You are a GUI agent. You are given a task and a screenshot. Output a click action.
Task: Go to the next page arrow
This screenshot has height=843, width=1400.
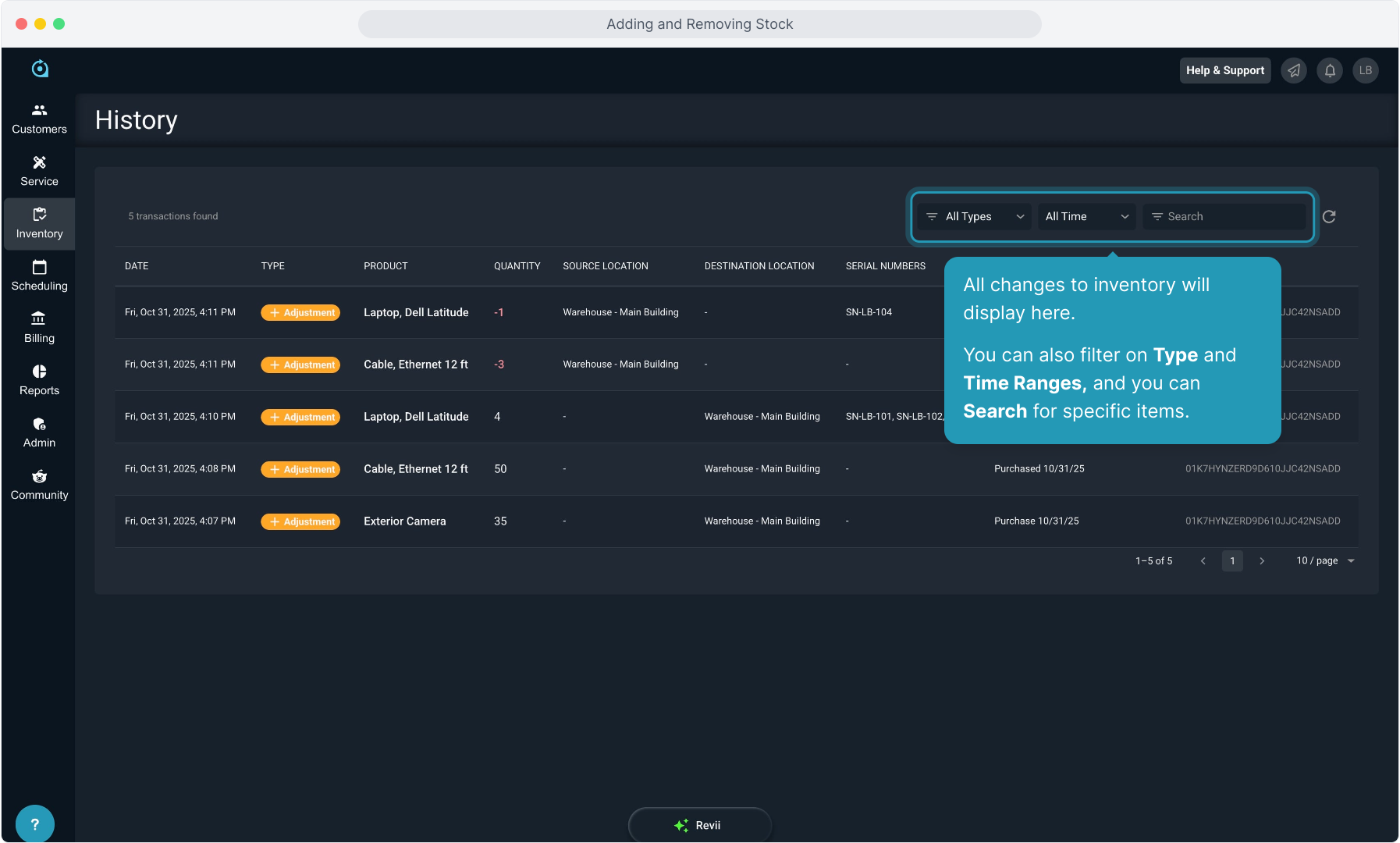point(1262,560)
